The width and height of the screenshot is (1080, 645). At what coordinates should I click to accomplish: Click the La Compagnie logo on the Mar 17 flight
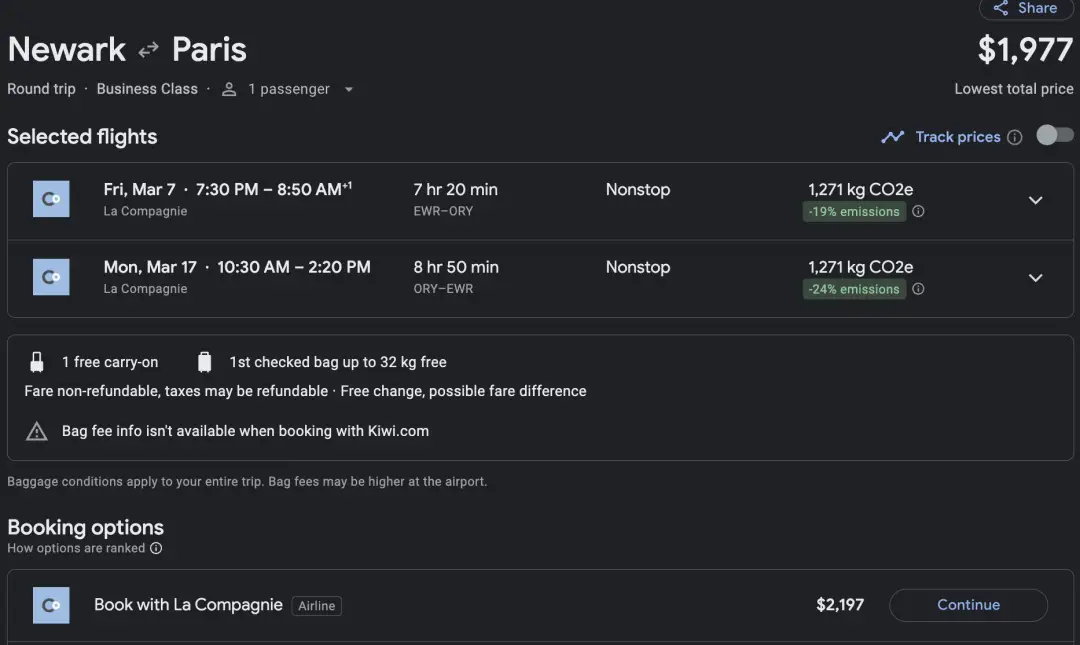51,277
